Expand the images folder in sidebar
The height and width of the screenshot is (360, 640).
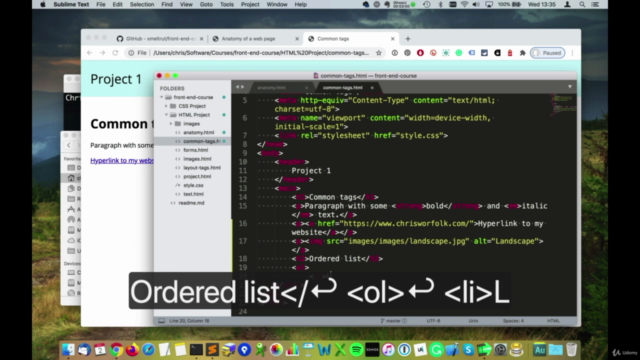[x=171, y=124]
